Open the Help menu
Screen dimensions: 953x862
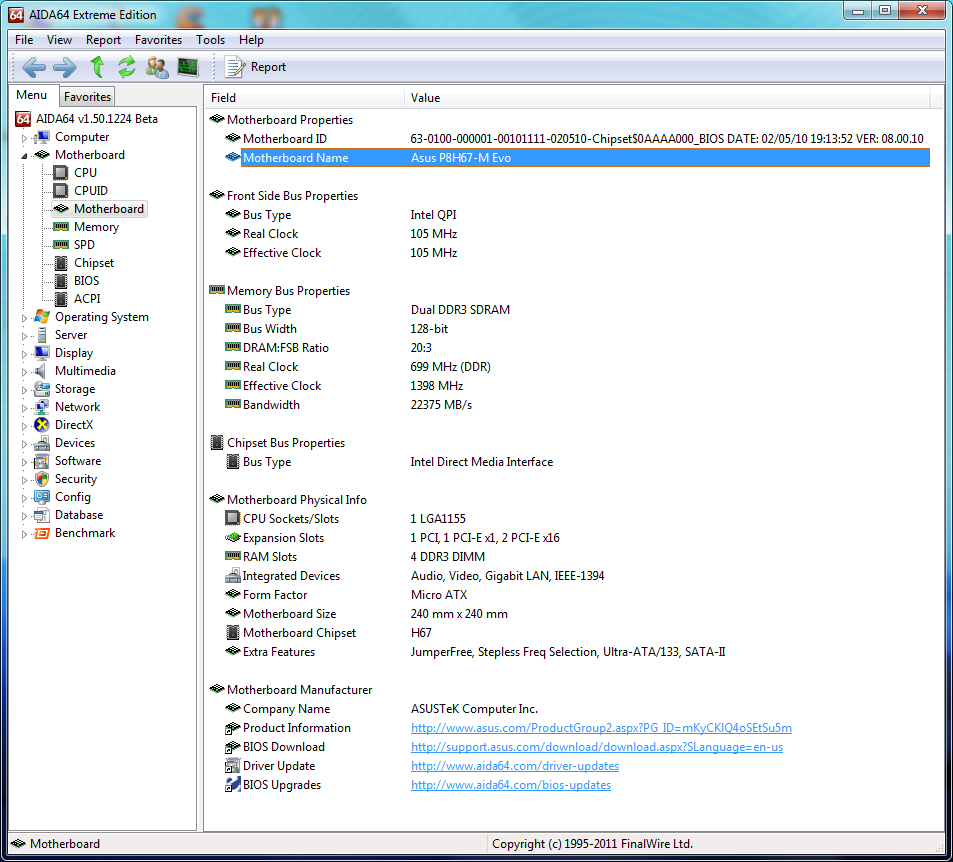coord(251,40)
